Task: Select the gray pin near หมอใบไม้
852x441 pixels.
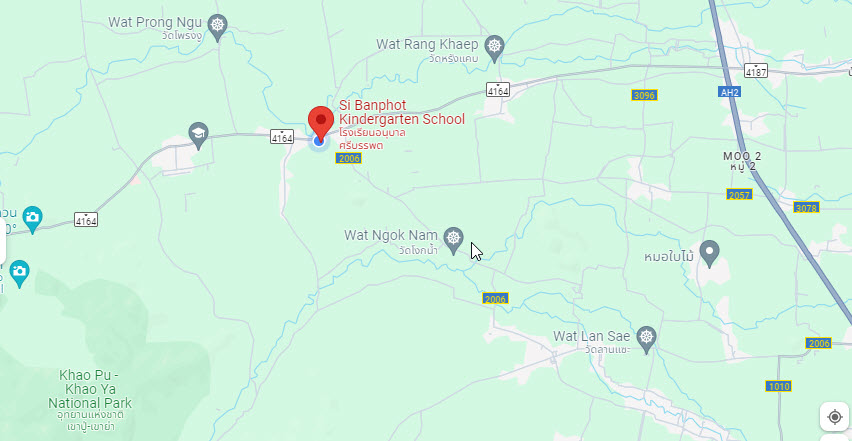Action: (x=709, y=253)
